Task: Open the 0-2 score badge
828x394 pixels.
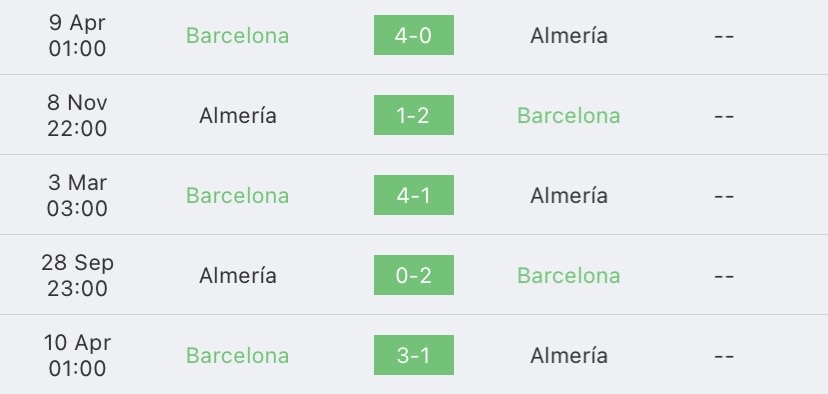Action: 413,275
